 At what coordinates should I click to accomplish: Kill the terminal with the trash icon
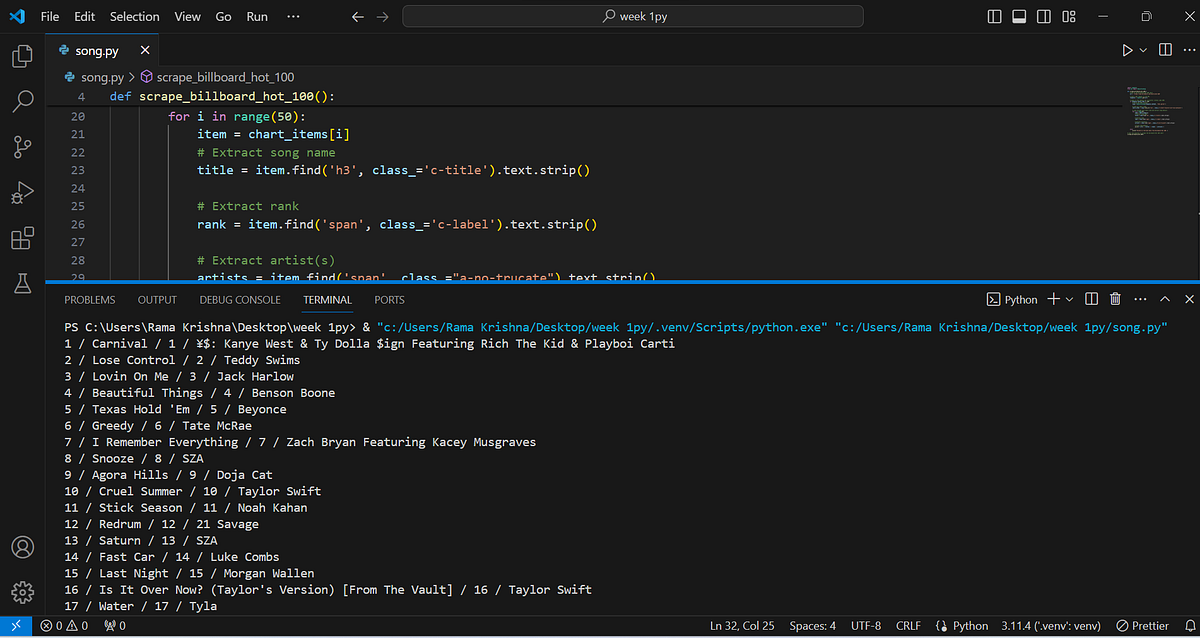pos(1115,298)
